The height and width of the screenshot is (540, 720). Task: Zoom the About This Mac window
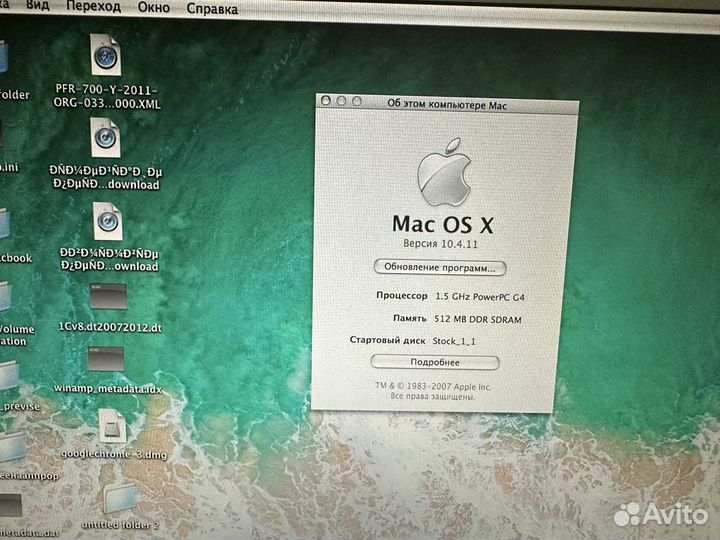coord(357,101)
